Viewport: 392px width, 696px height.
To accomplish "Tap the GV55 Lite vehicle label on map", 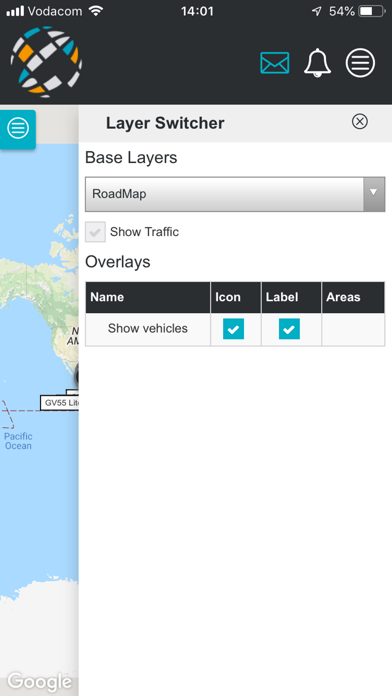I will [x=60, y=403].
